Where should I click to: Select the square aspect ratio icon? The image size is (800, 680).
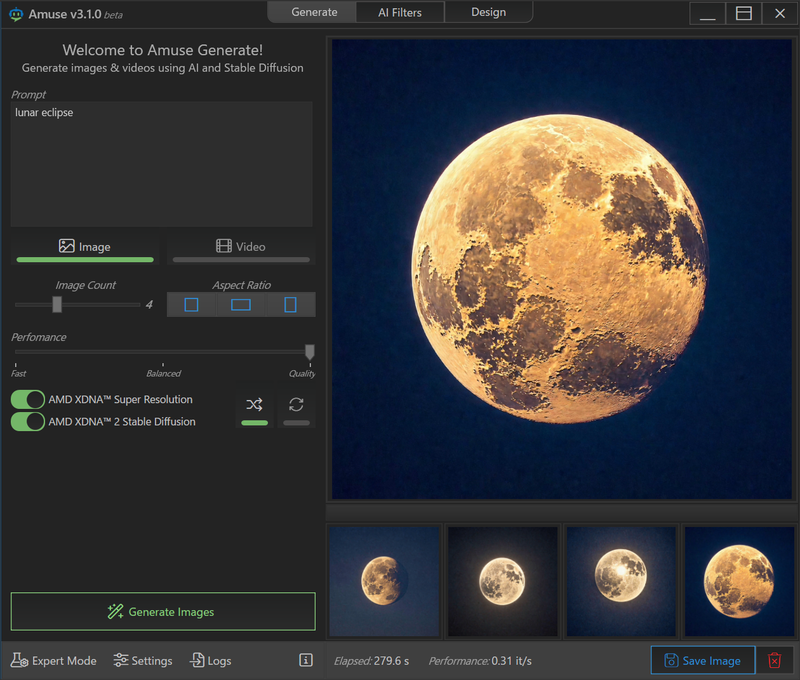(191, 304)
